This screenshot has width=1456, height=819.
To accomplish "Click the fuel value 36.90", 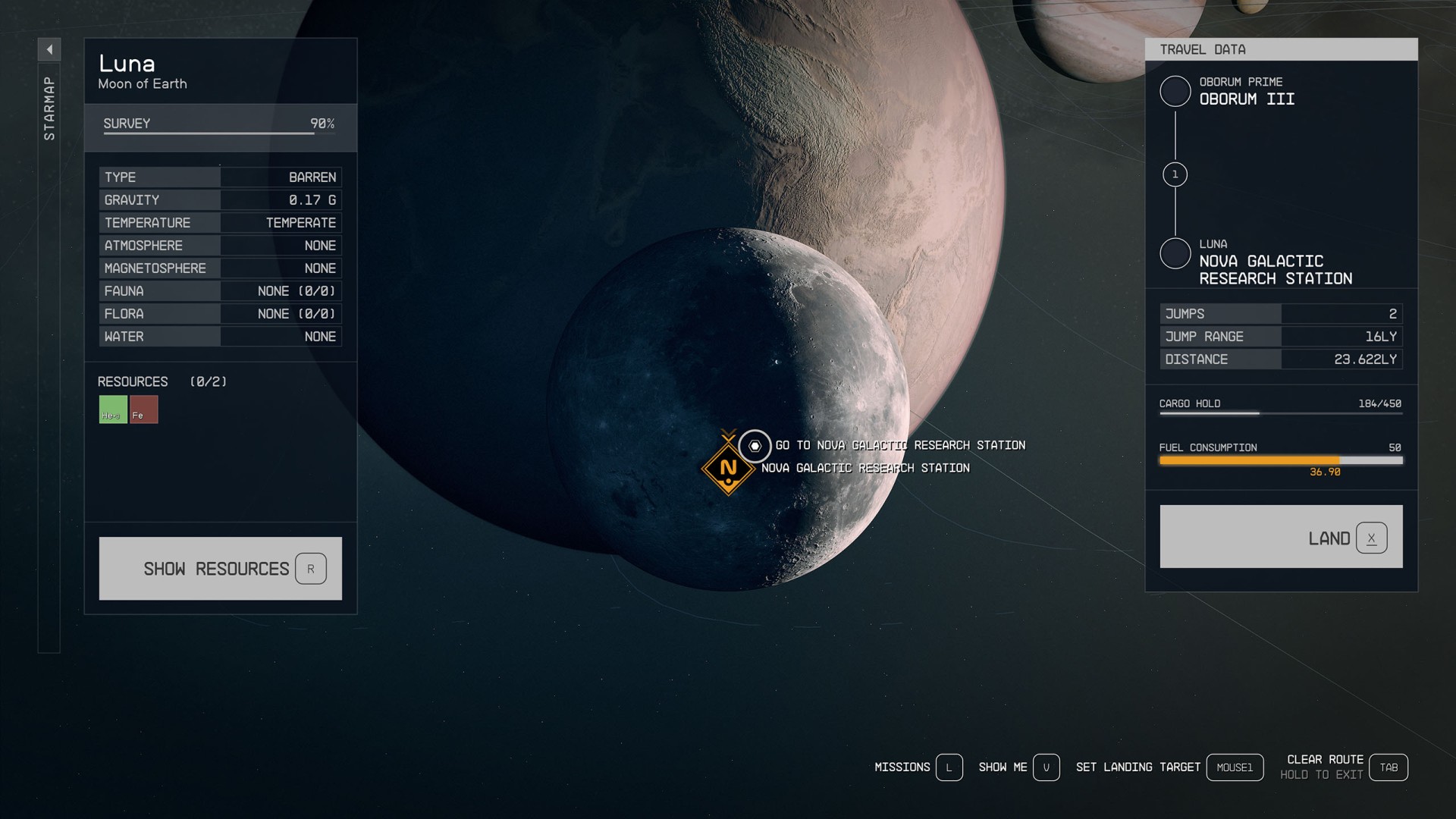I will pyautogui.click(x=1325, y=472).
